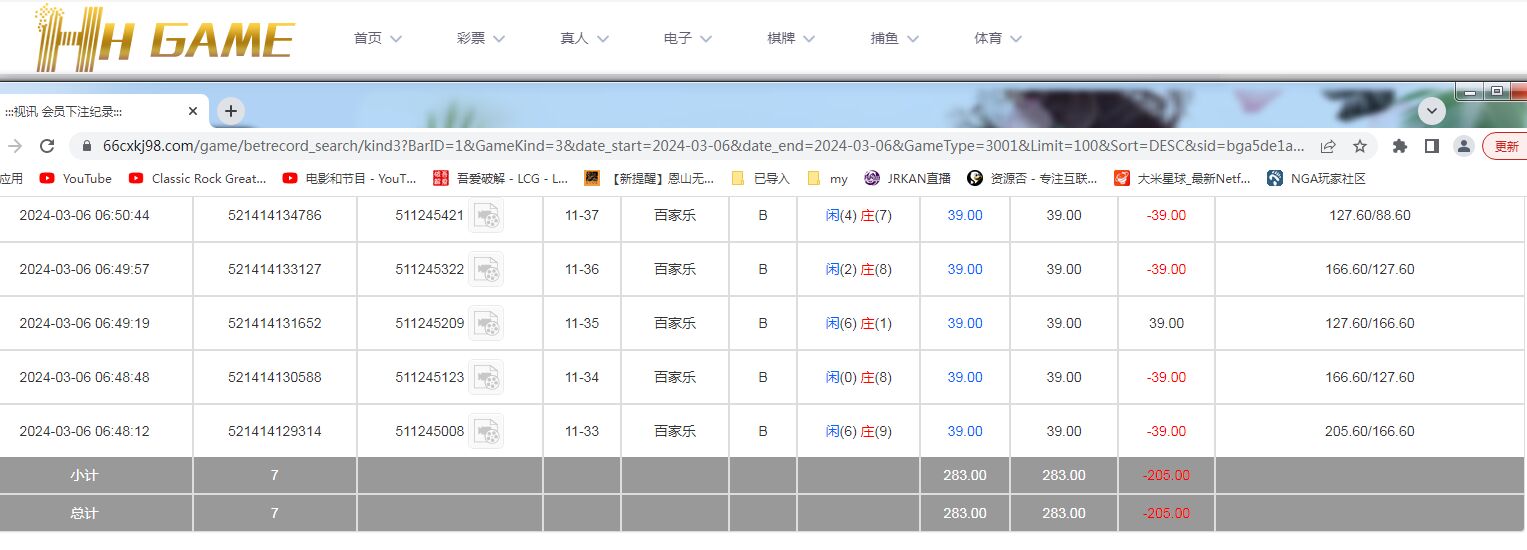Open the extensions puzzle icon
Image resolution: width=1527 pixels, height=550 pixels.
tap(1400, 146)
